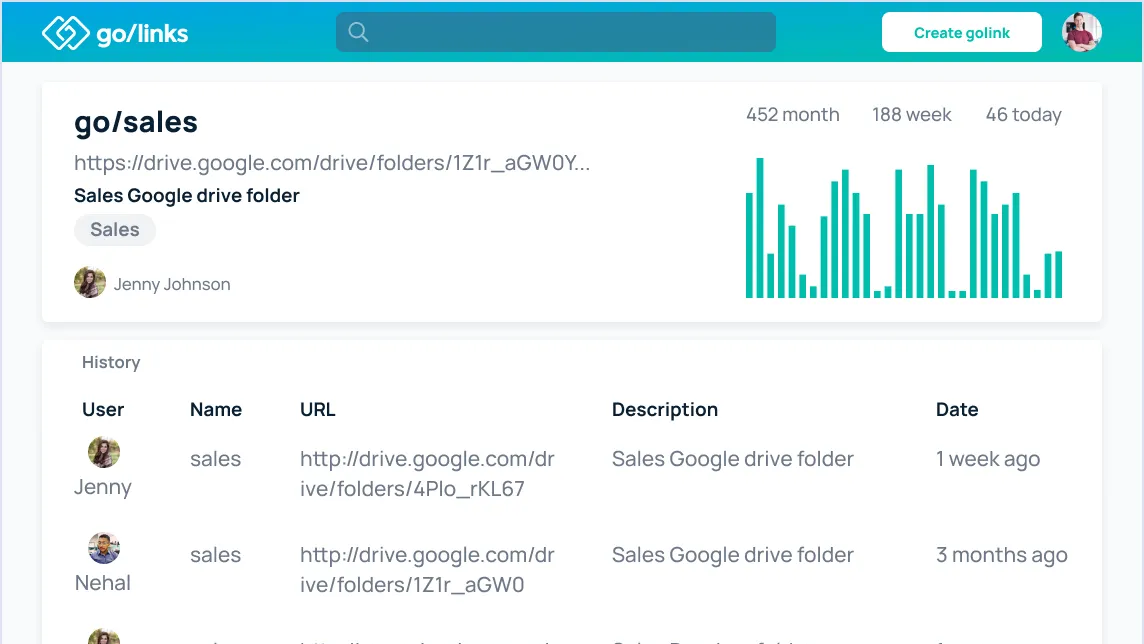Image resolution: width=1144 pixels, height=644 pixels.
Task: Click the go/sales title heading
Action: coord(136,122)
